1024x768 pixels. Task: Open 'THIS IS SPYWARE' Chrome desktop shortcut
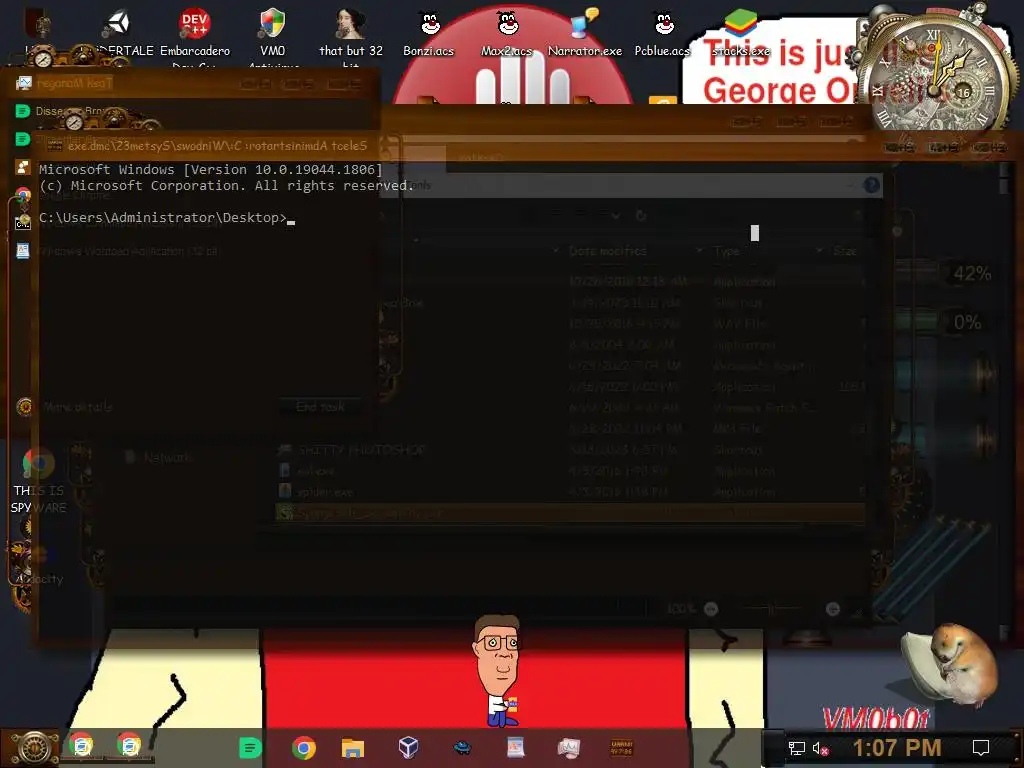[38, 481]
